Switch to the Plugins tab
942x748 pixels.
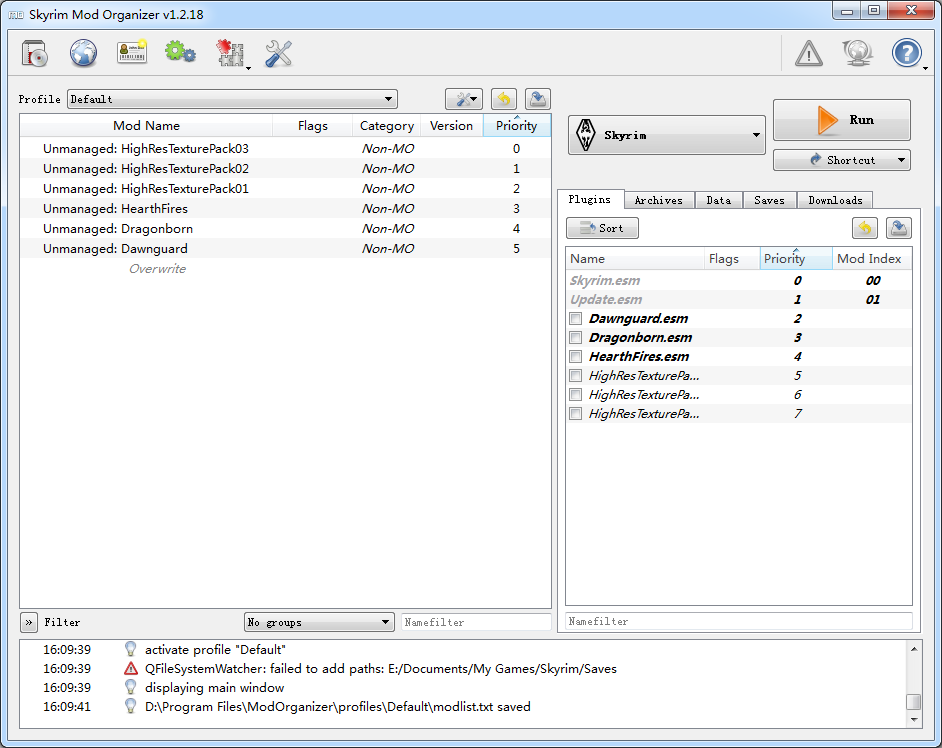click(589, 199)
